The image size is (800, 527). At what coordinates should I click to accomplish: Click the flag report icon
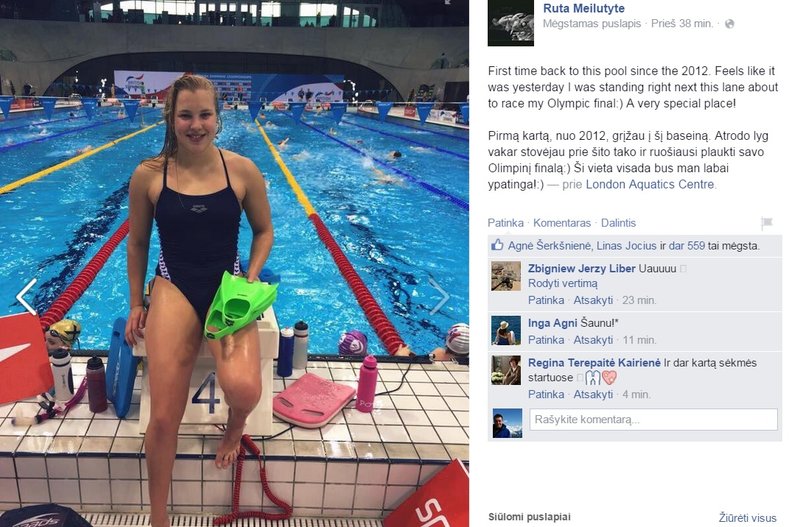(x=767, y=222)
